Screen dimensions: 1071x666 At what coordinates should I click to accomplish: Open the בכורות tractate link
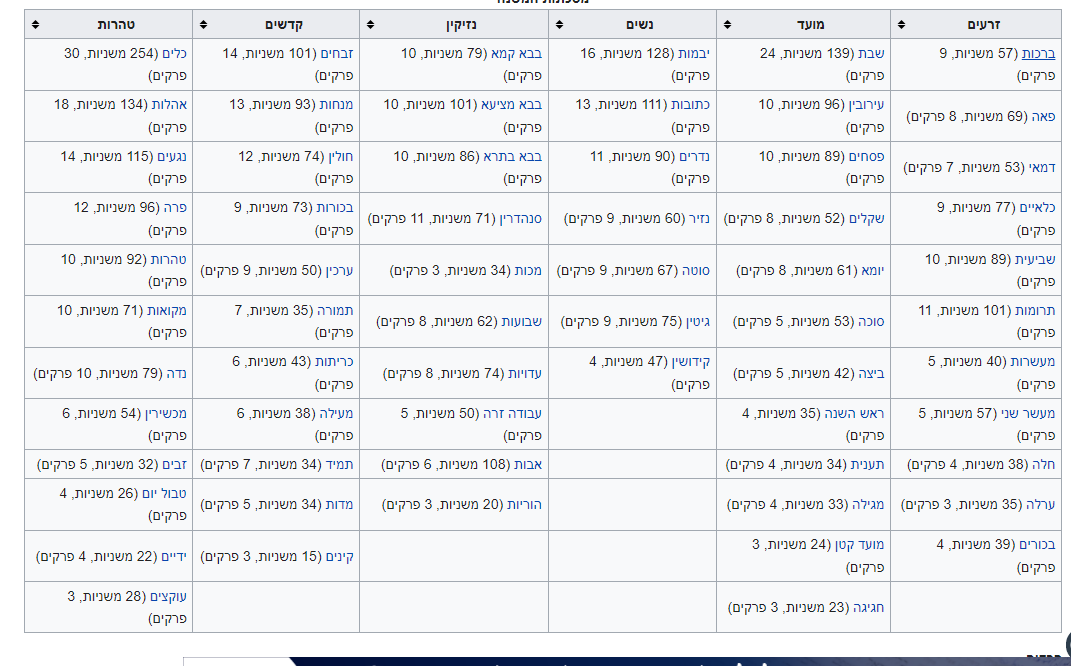click(x=335, y=207)
